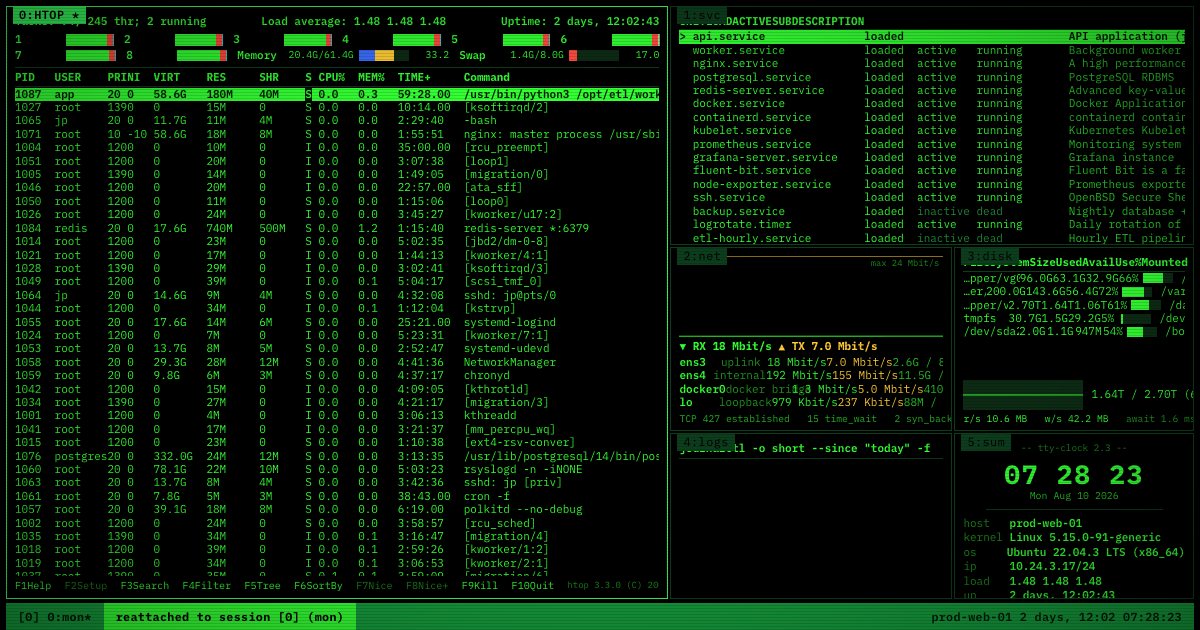
Task: Toggle process tree view with F5Tree
Action: tap(262, 586)
